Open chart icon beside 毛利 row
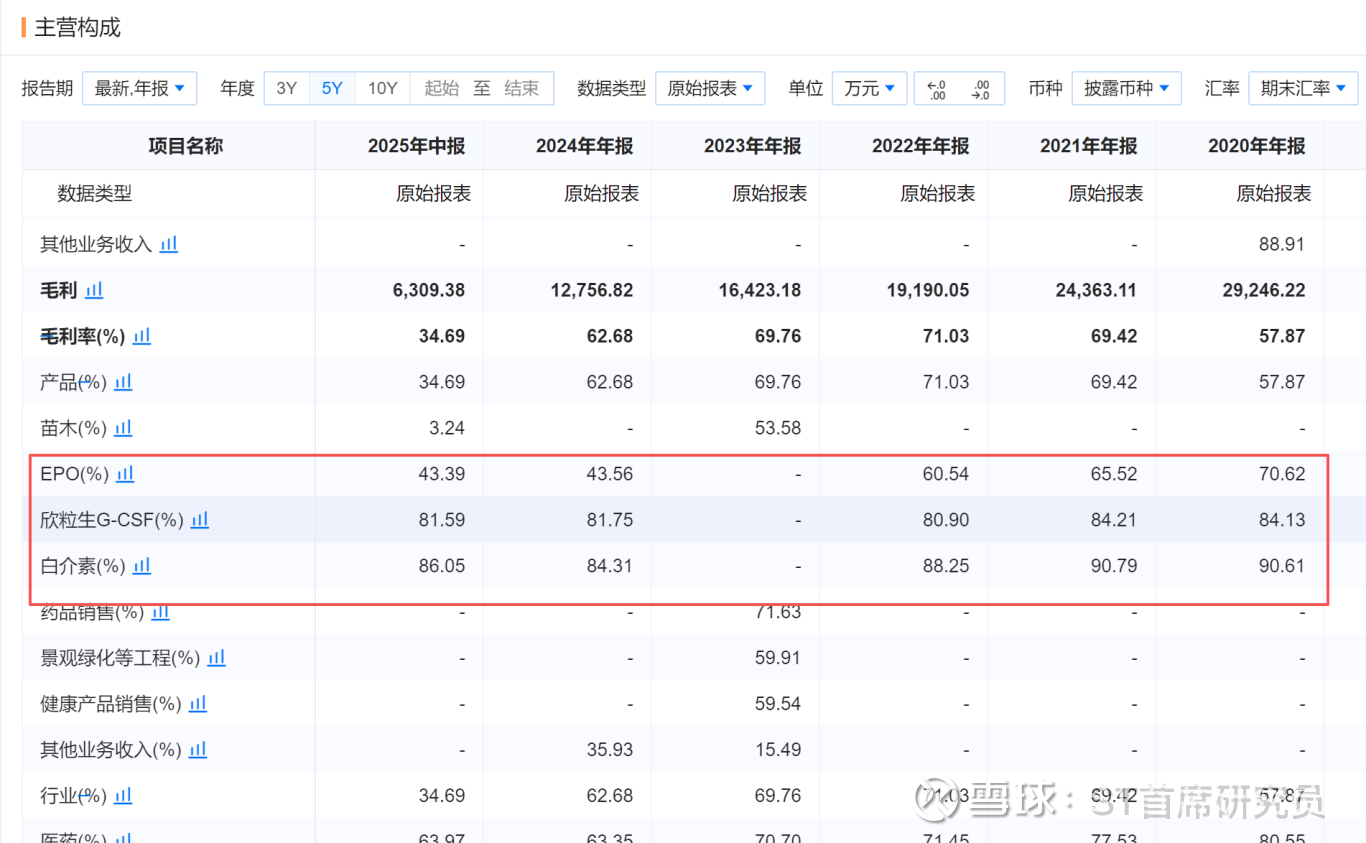Viewport: 1366px width, 843px height. pos(94,290)
